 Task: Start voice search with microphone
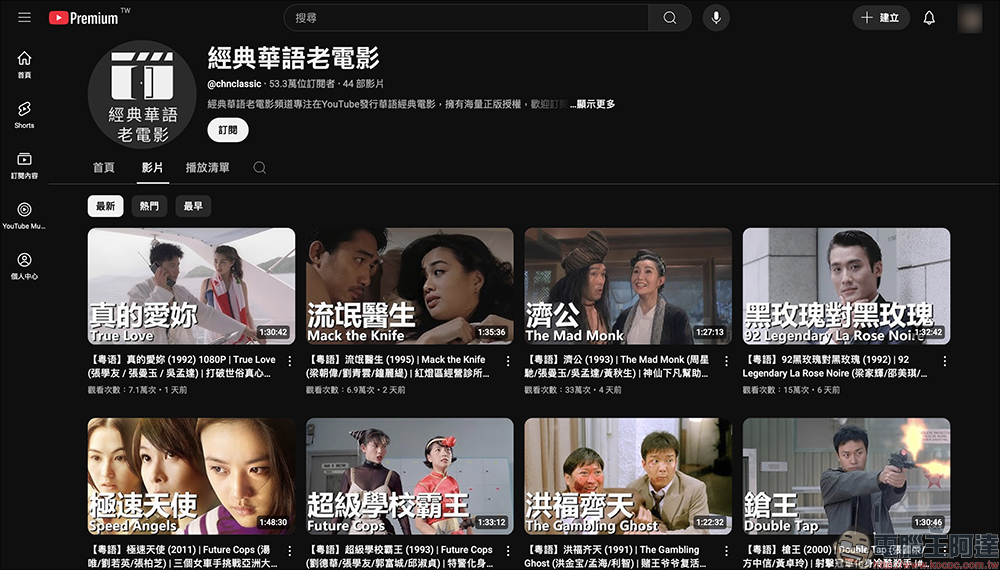[716, 18]
